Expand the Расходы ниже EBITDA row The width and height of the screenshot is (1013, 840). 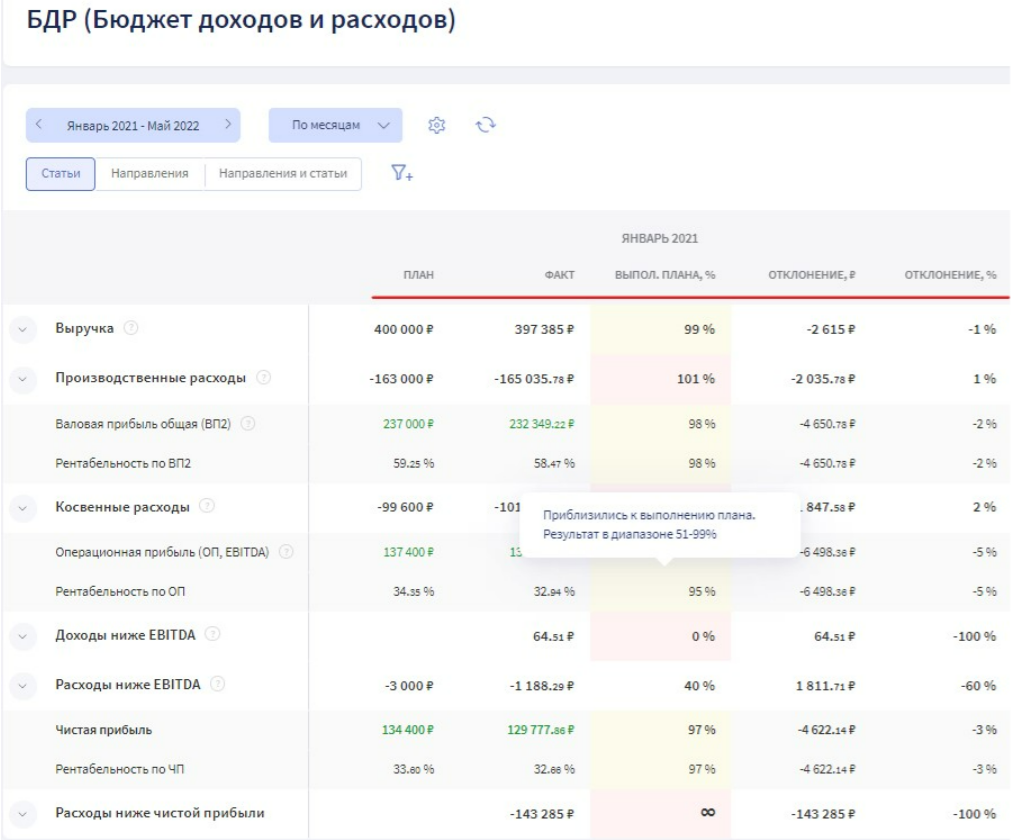tap(23, 686)
